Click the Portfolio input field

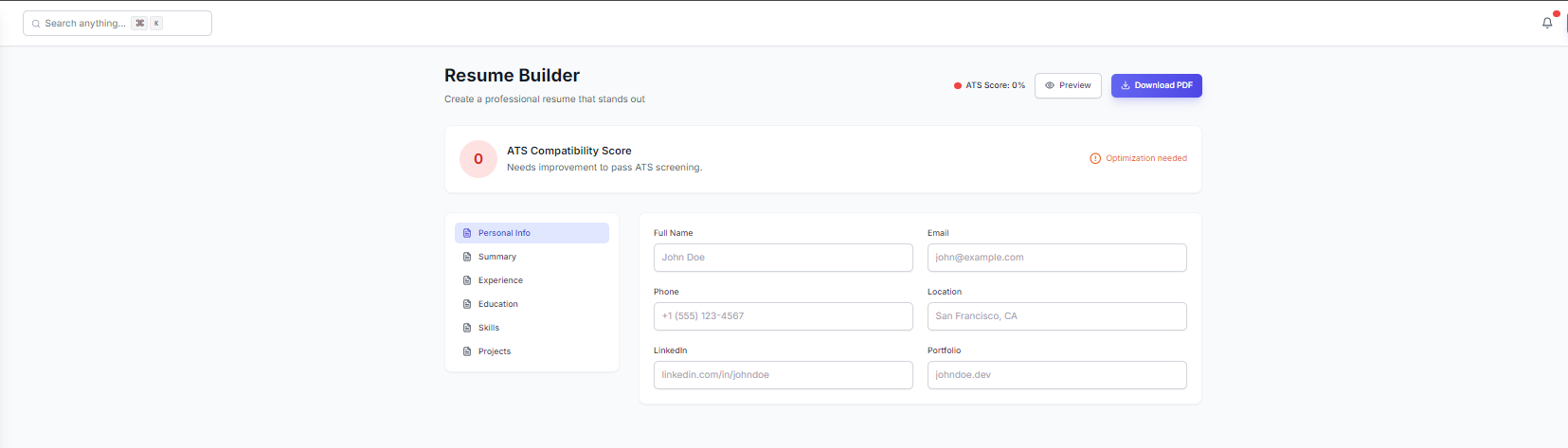[1057, 375]
